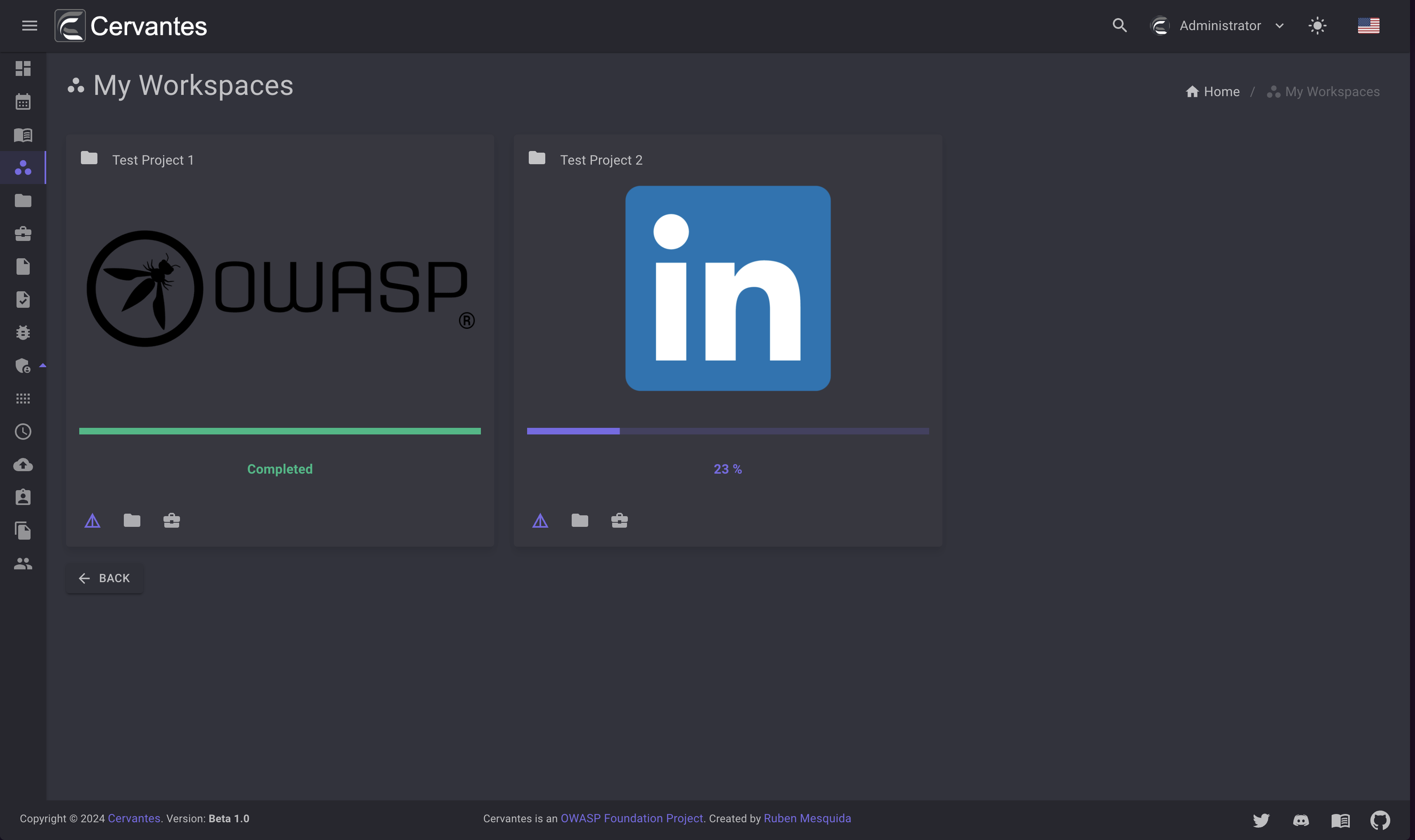This screenshot has height=840, width=1415.
Task: Open client briefcase icon for Test Project 1
Action: click(x=172, y=520)
